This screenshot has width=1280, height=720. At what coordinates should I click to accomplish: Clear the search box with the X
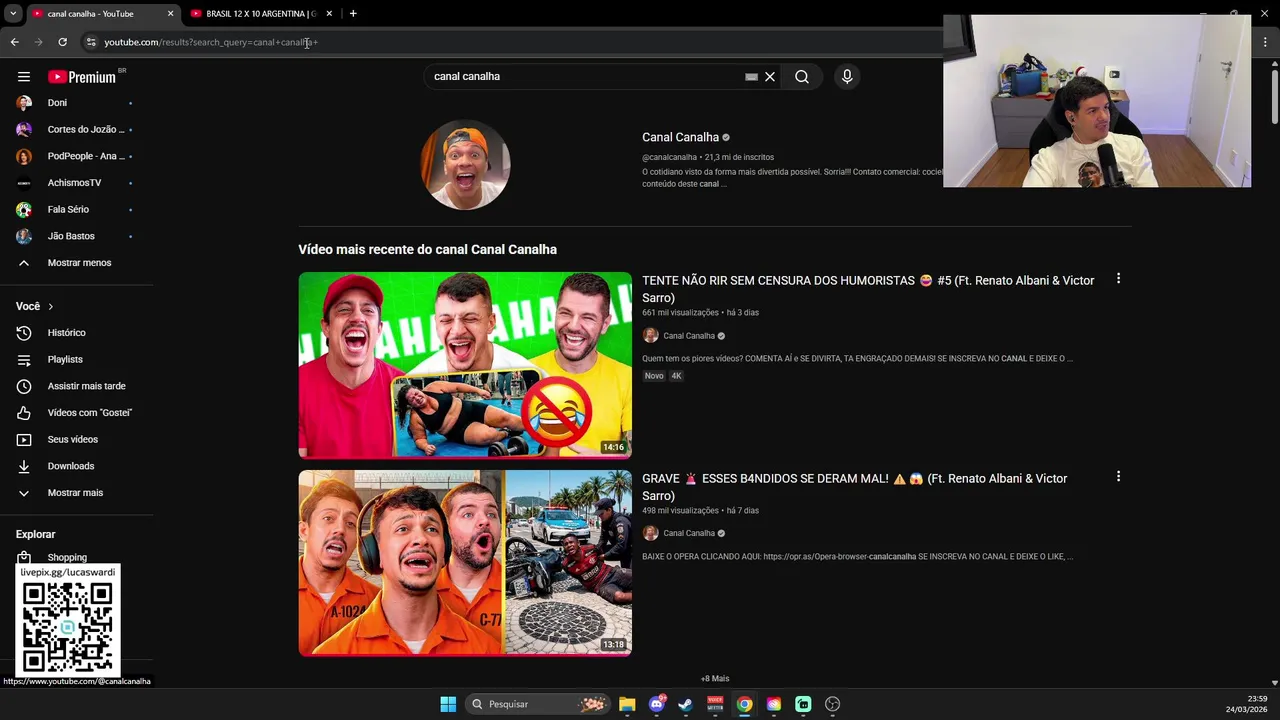point(770,76)
